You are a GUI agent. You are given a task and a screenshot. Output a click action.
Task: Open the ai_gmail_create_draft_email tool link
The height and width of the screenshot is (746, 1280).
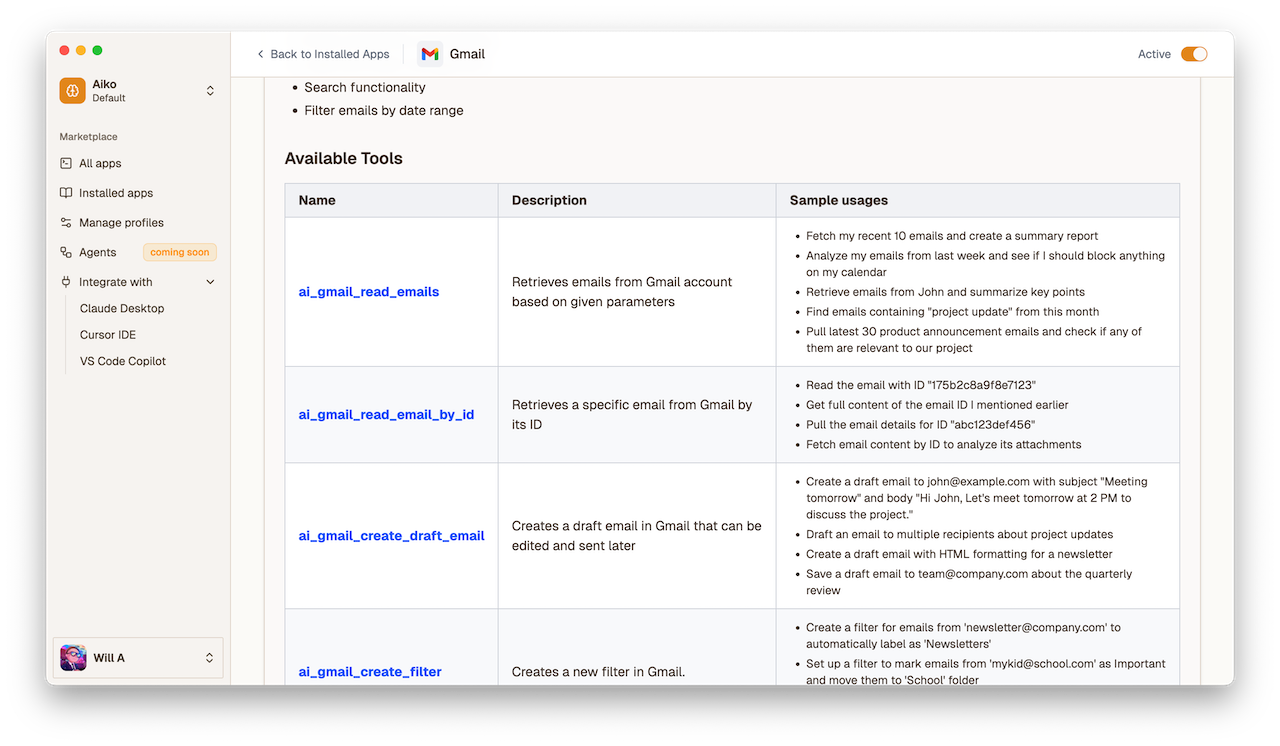pyautogui.click(x=391, y=536)
